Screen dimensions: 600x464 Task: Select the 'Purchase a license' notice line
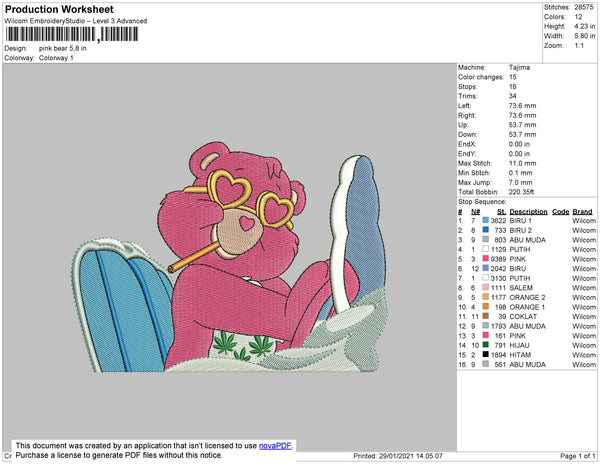point(119,455)
